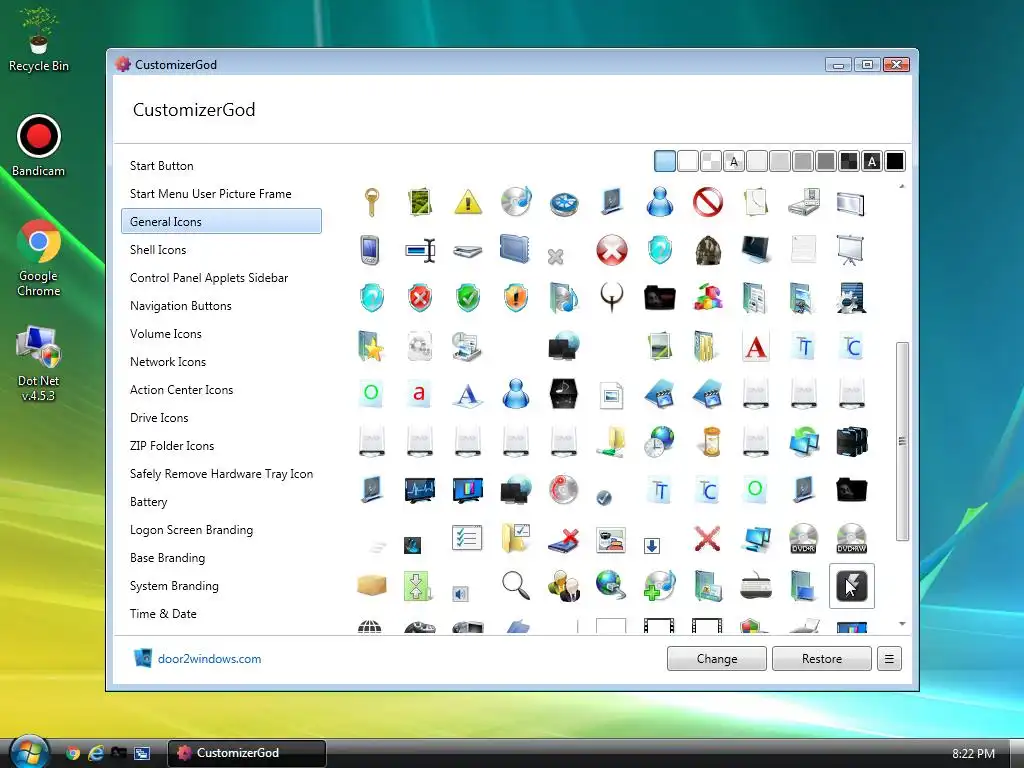The image size is (1024, 768).
Task: Select the mobile phone device icon
Action: click(369, 250)
